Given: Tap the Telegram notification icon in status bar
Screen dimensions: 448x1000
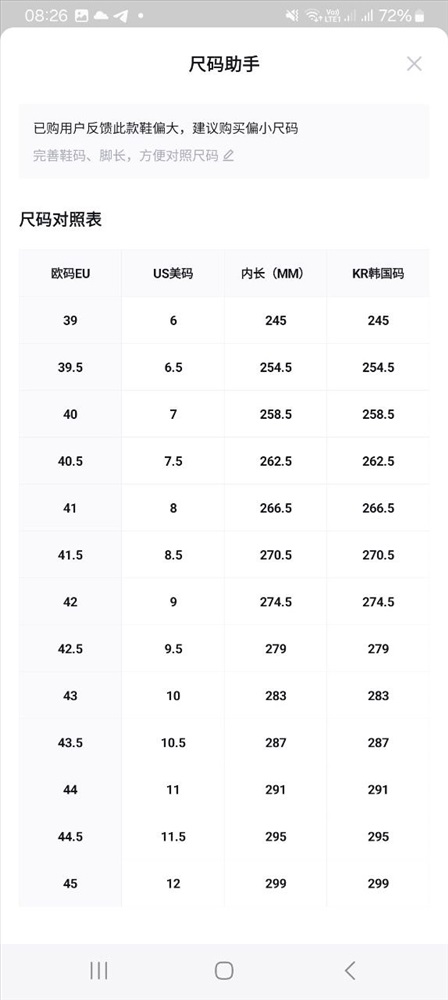Looking at the screenshot, I should (x=120, y=16).
